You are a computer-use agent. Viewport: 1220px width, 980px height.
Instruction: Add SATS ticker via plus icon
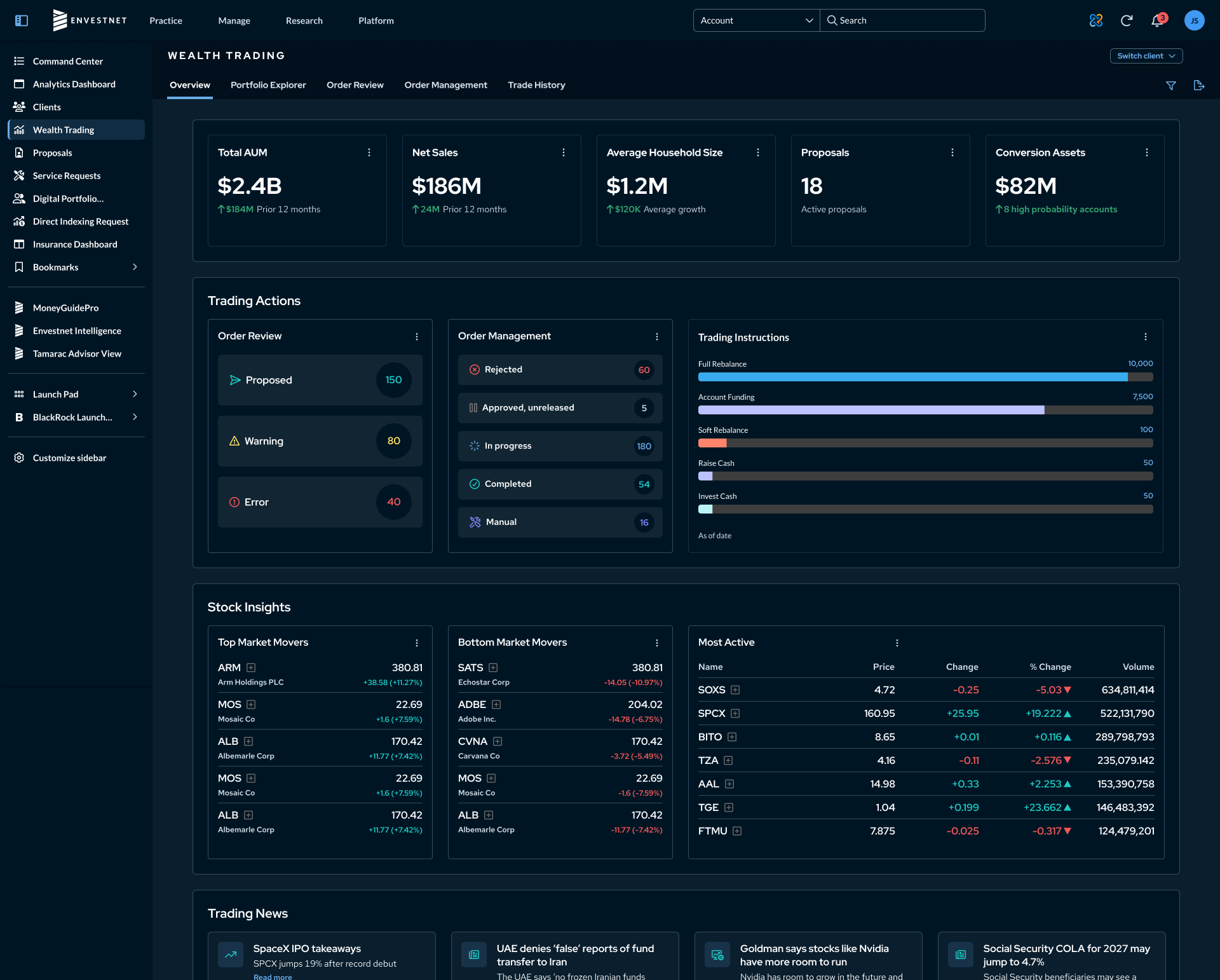click(493, 667)
